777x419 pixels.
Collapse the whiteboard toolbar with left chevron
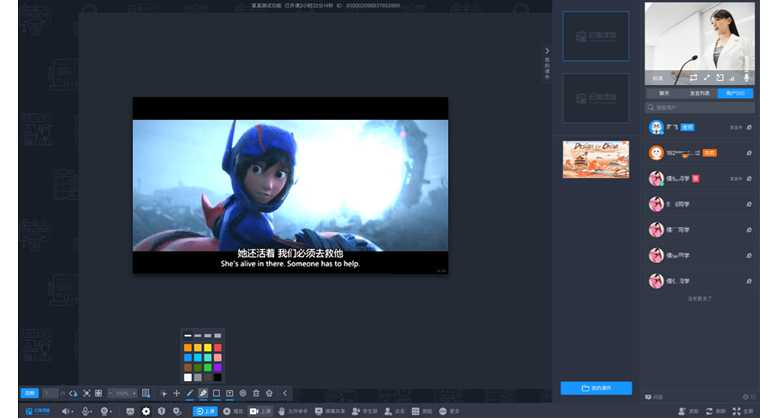(x=285, y=393)
